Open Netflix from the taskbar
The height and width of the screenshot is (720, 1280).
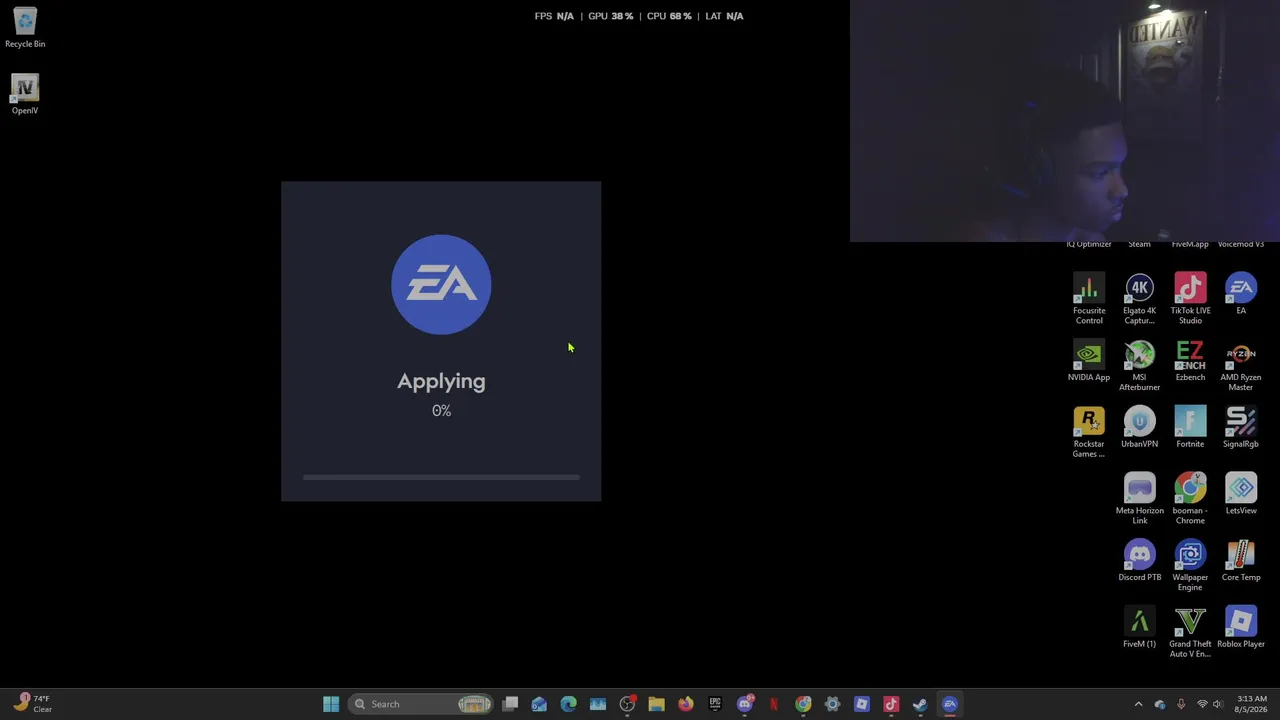(773, 704)
